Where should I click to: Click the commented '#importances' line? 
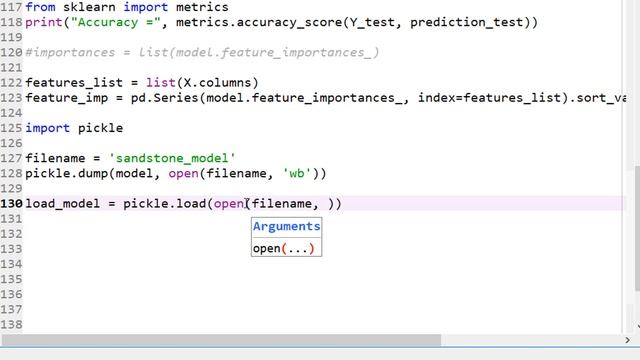(x=202, y=52)
